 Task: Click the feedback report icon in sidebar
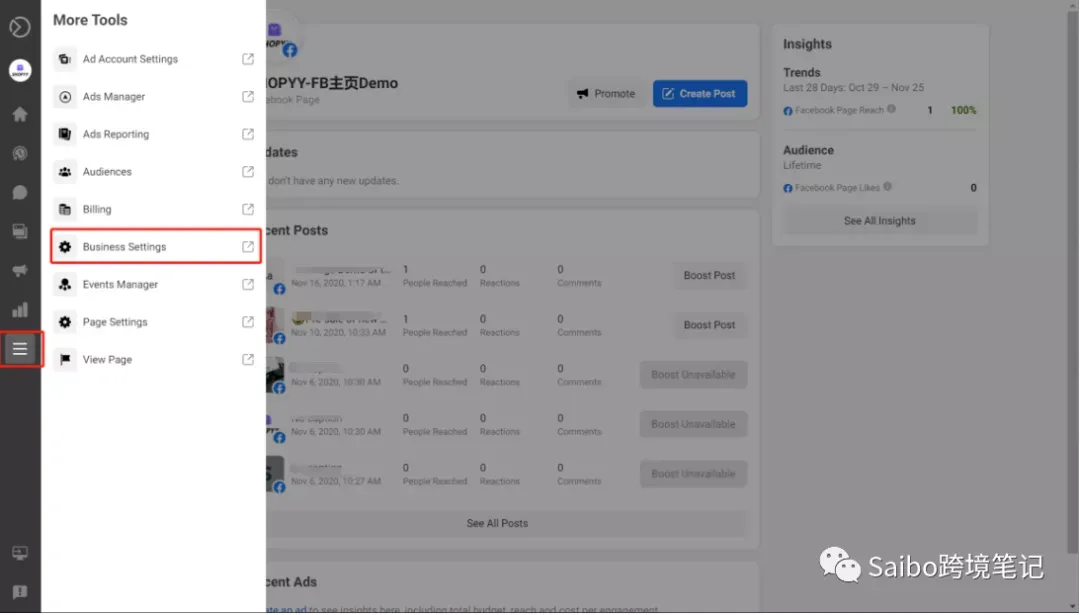tap(20, 592)
